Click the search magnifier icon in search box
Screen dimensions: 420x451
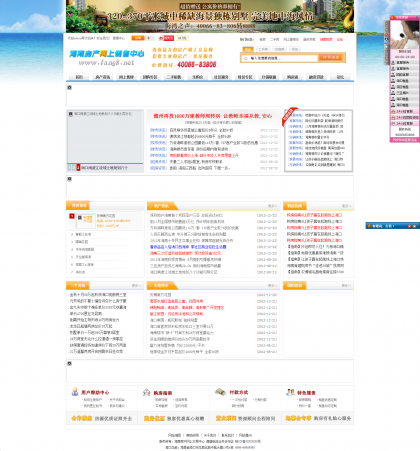click(x=246, y=58)
